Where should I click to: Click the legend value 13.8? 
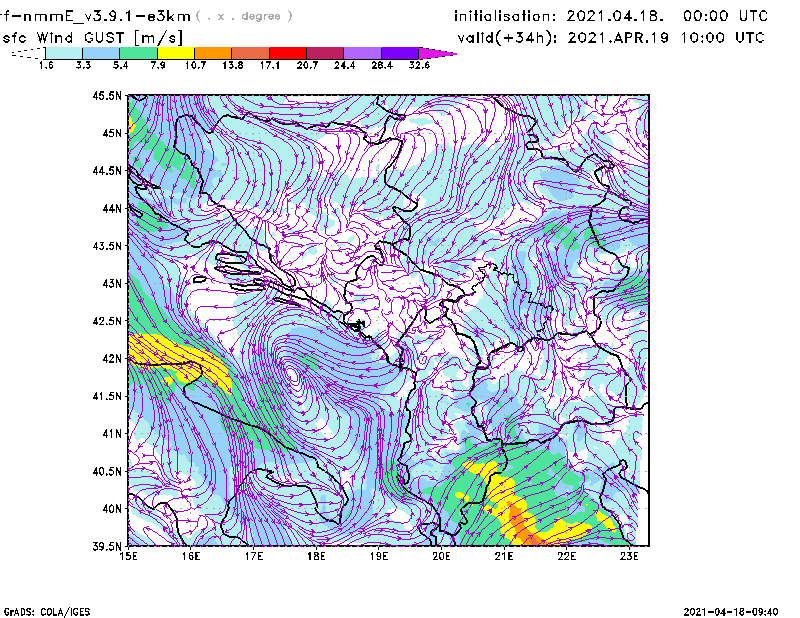coord(233,65)
